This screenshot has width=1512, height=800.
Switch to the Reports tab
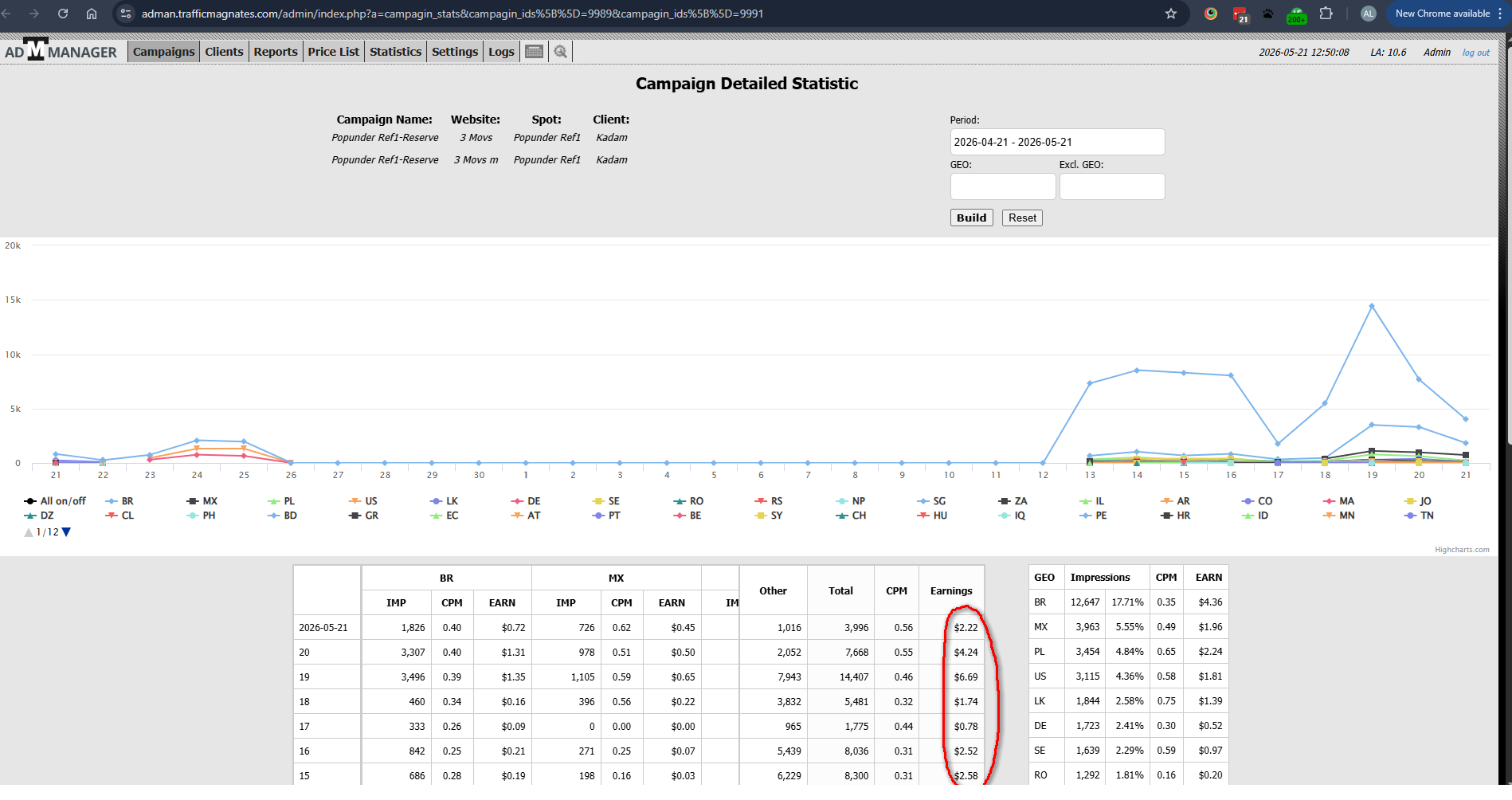276,52
